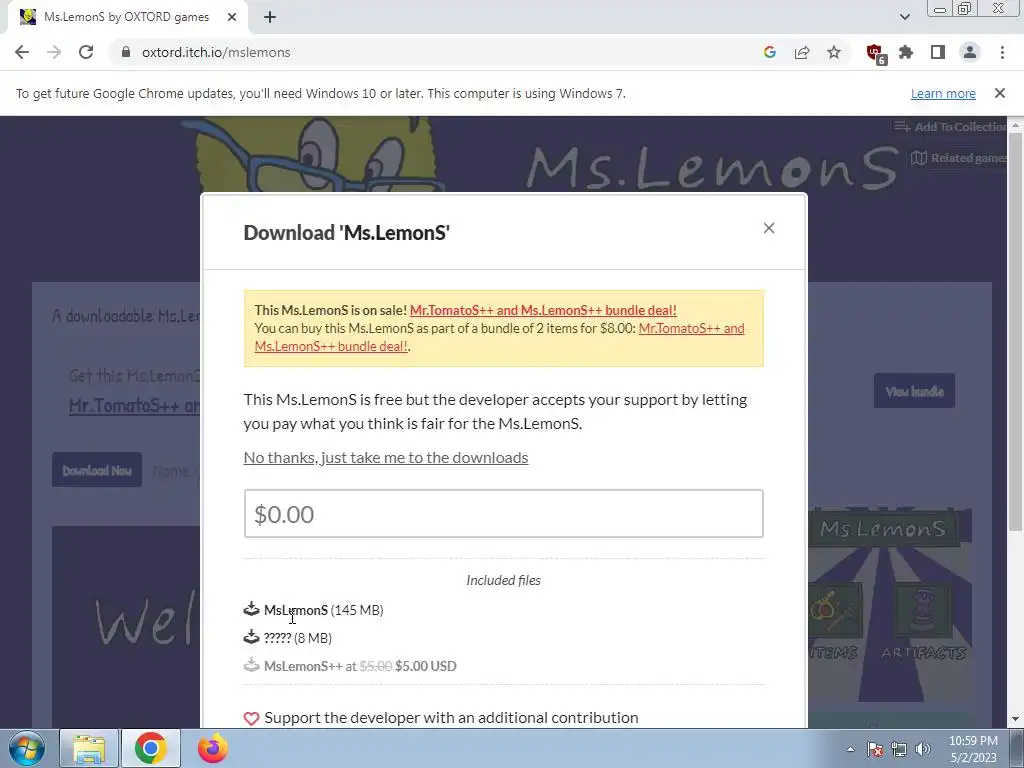The width and height of the screenshot is (1024, 768).
Task: Reload the itch.io page
Action: click(x=86, y=52)
